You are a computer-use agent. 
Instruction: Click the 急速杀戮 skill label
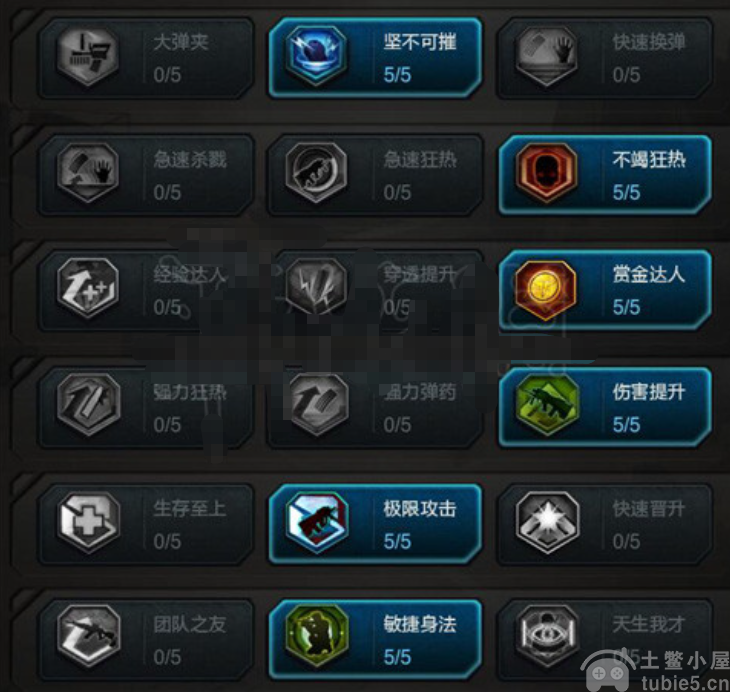(190, 160)
